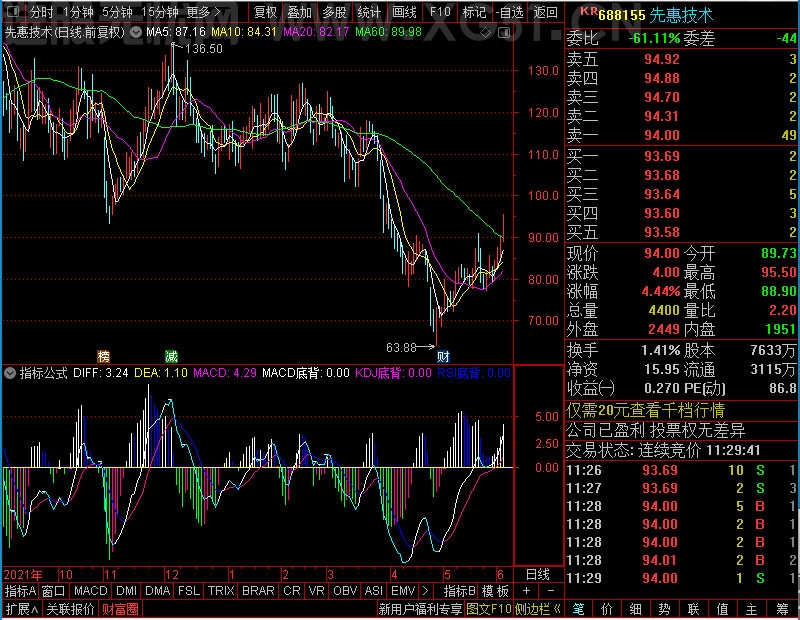This screenshot has height=620, width=800.
Task: Activate the 画线 drawing tool
Action: point(404,11)
